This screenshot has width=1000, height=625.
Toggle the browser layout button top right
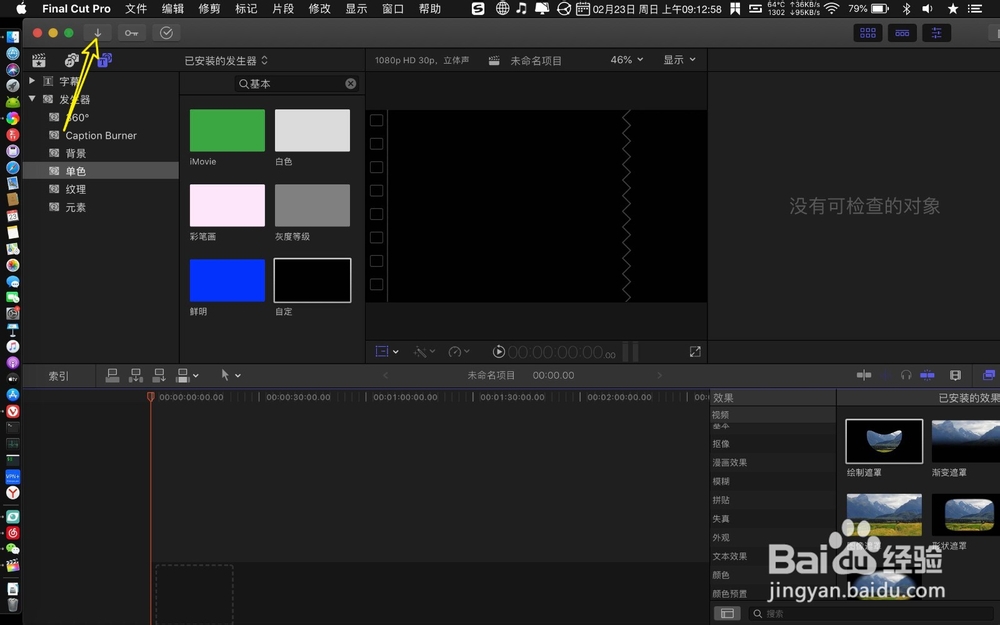[x=868, y=32]
